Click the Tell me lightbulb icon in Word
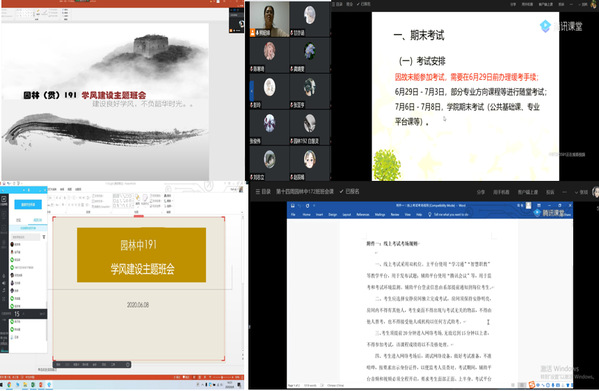 (430, 215)
